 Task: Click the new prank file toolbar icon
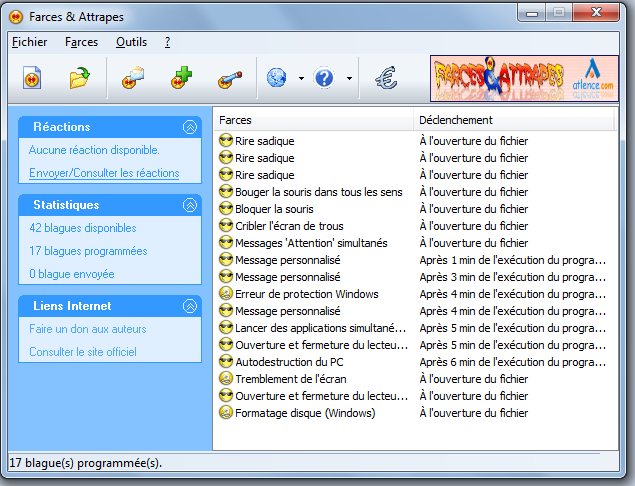pyautogui.click(x=32, y=77)
